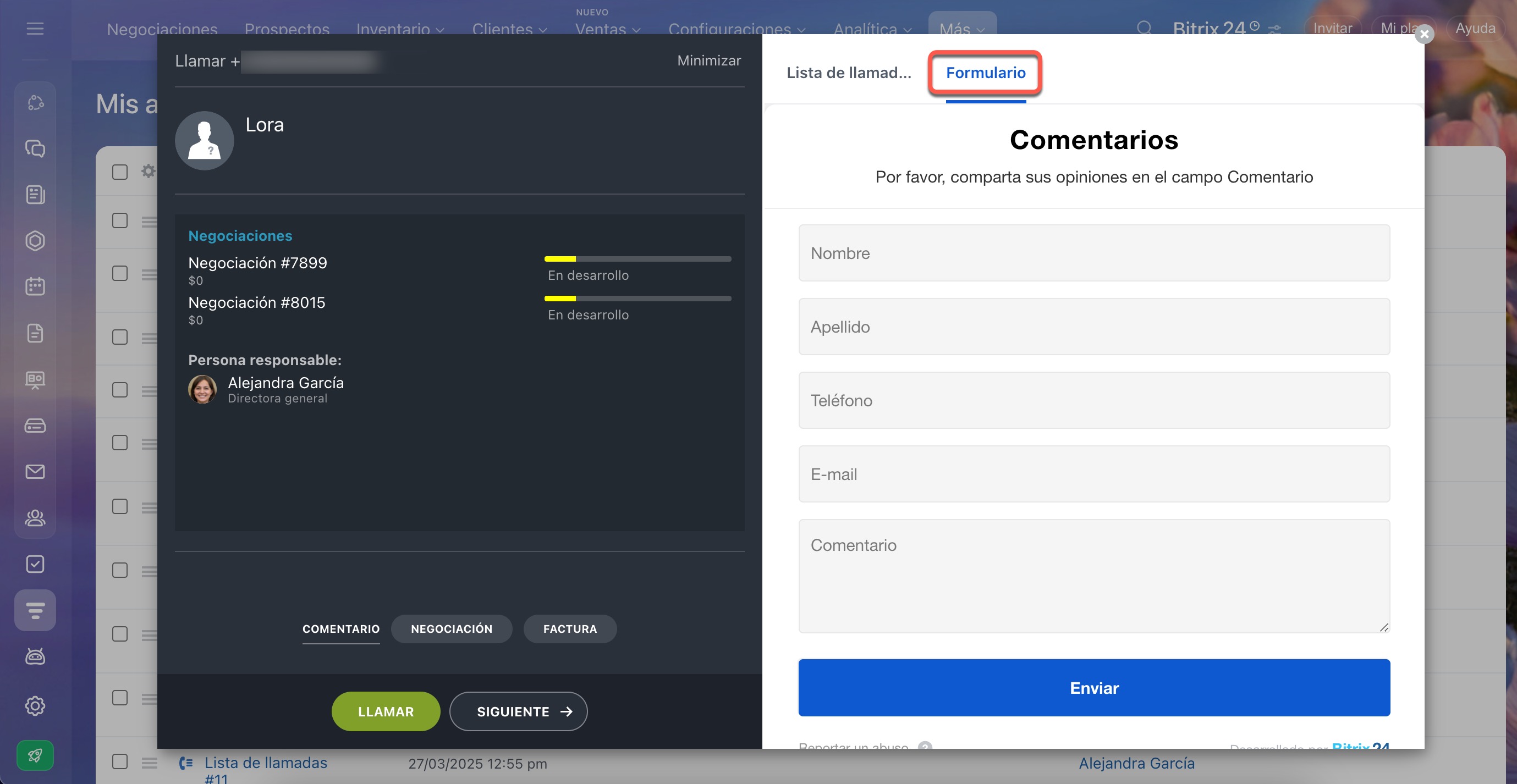The width and height of the screenshot is (1517, 784).
Task: Open the Negociaciones menu item
Action: click(162, 29)
